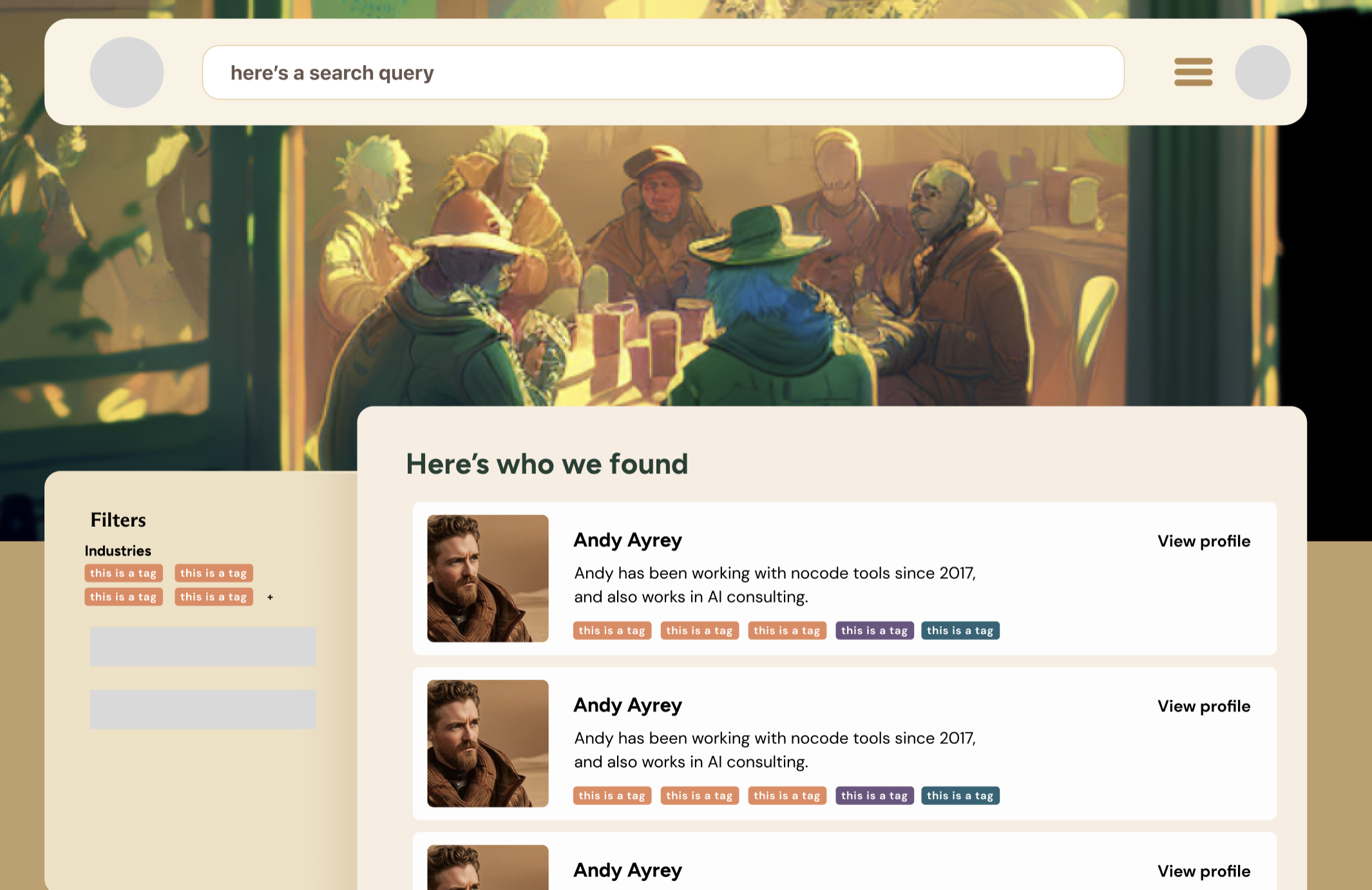1372x890 pixels.
Task: Select the purple tag on first result
Action: coord(874,630)
